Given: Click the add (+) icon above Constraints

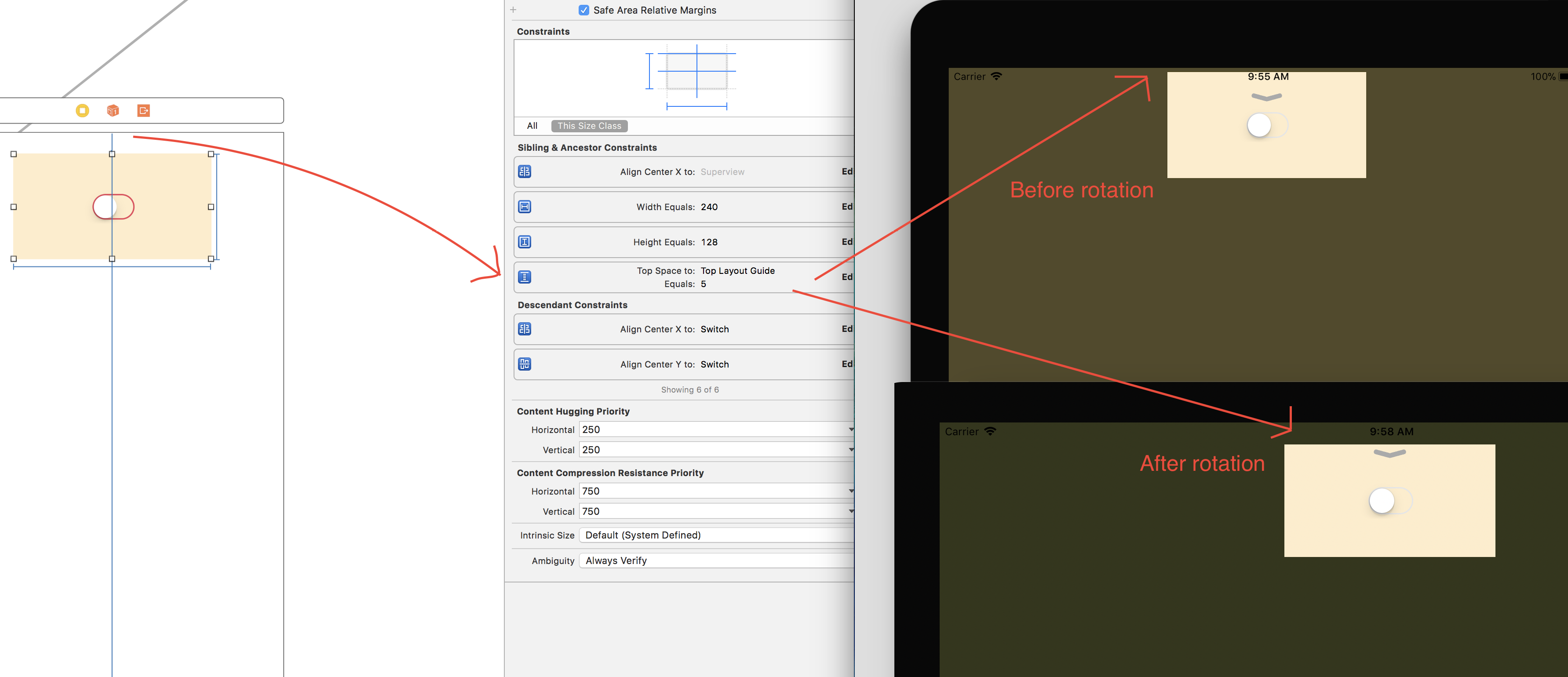Looking at the screenshot, I should click(x=513, y=10).
